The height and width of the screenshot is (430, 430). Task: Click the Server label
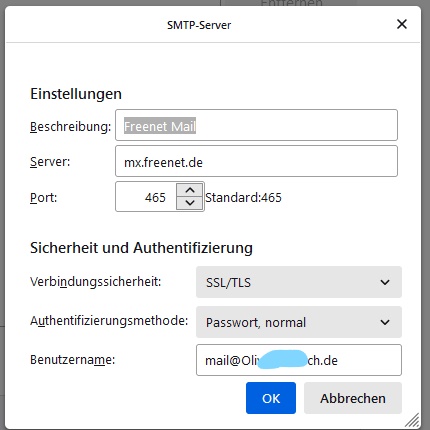click(50, 162)
